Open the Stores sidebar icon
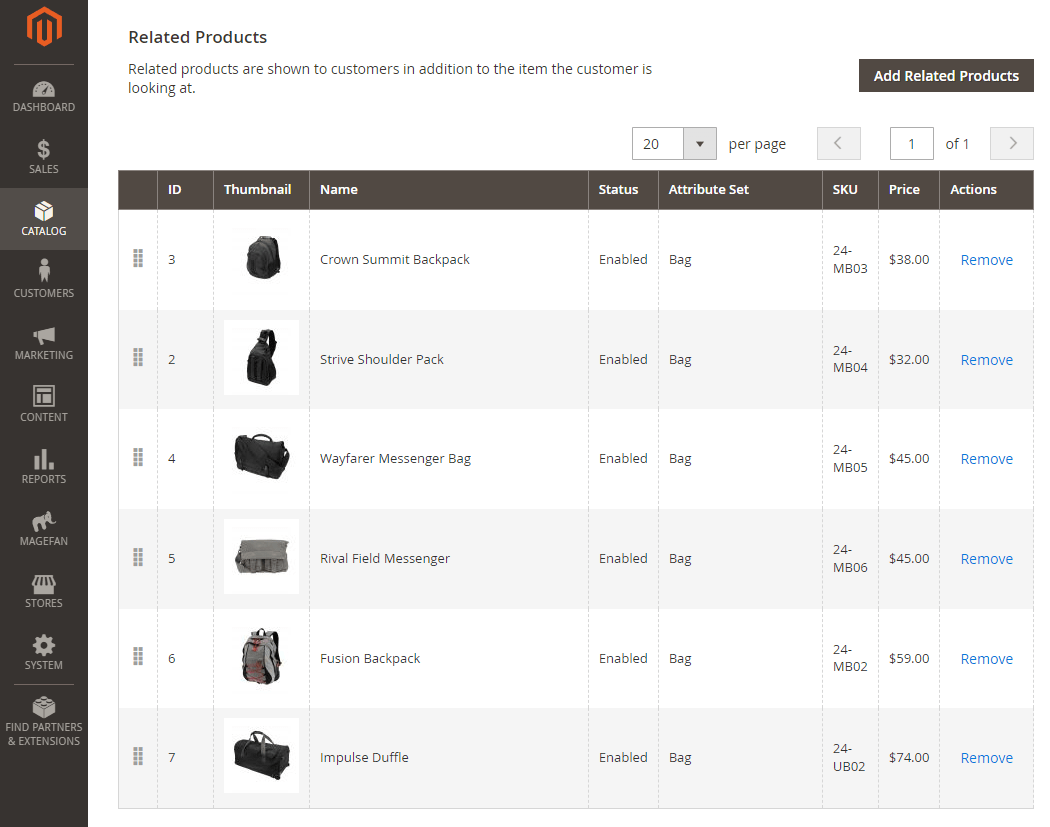This screenshot has width=1050, height=827. (44, 583)
